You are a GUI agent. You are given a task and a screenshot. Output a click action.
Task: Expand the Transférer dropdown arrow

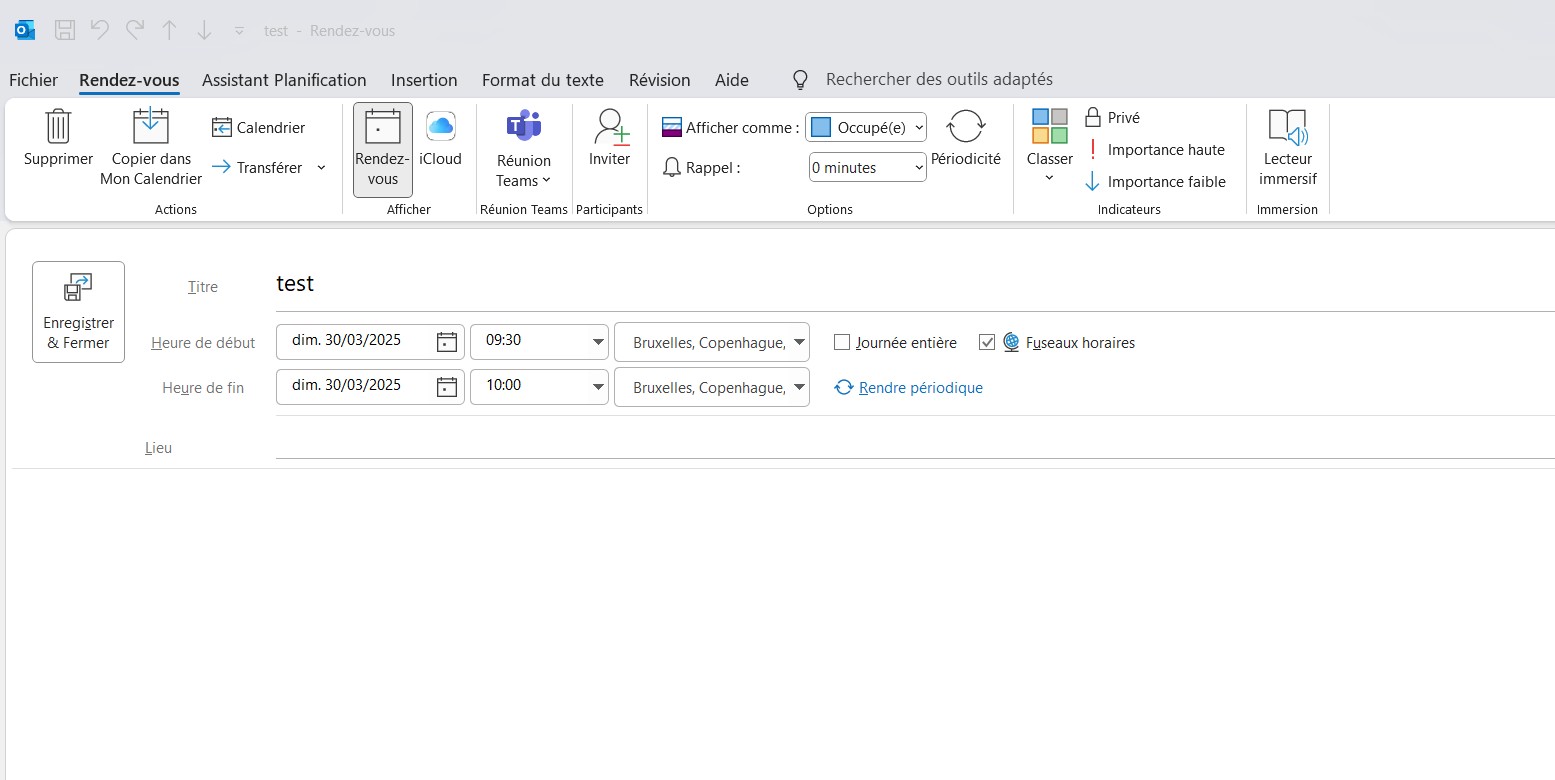321,168
